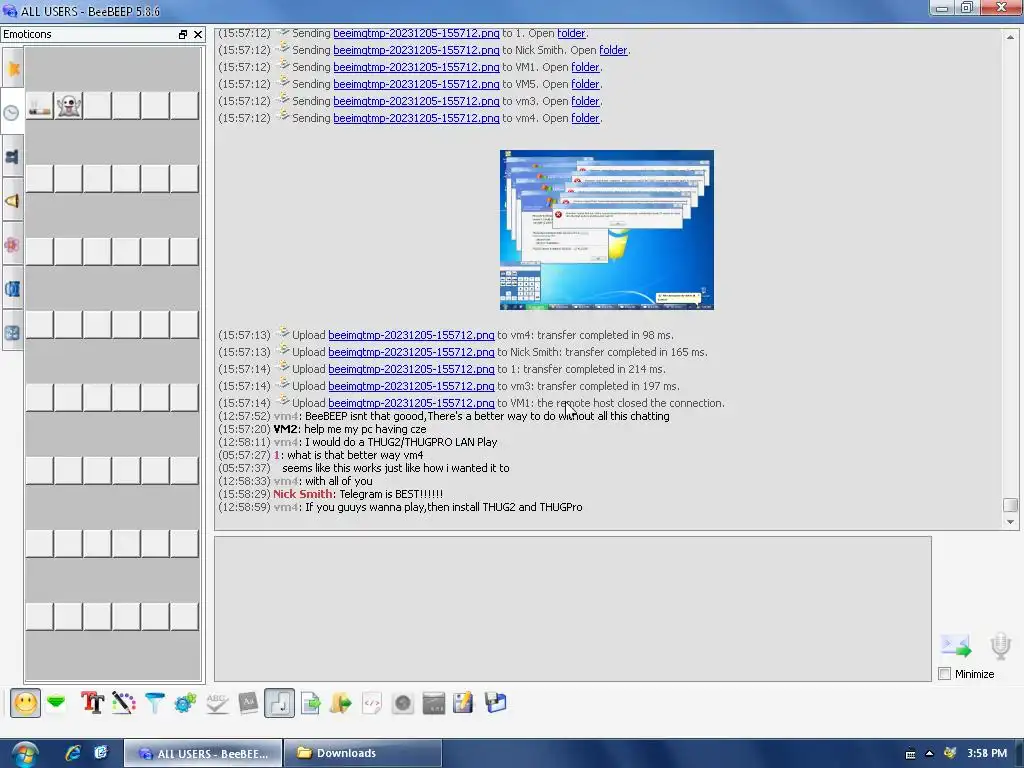The height and width of the screenshot is (768, 1024).
Task: Close the Emoticons panel
Action: click(198, 35)
